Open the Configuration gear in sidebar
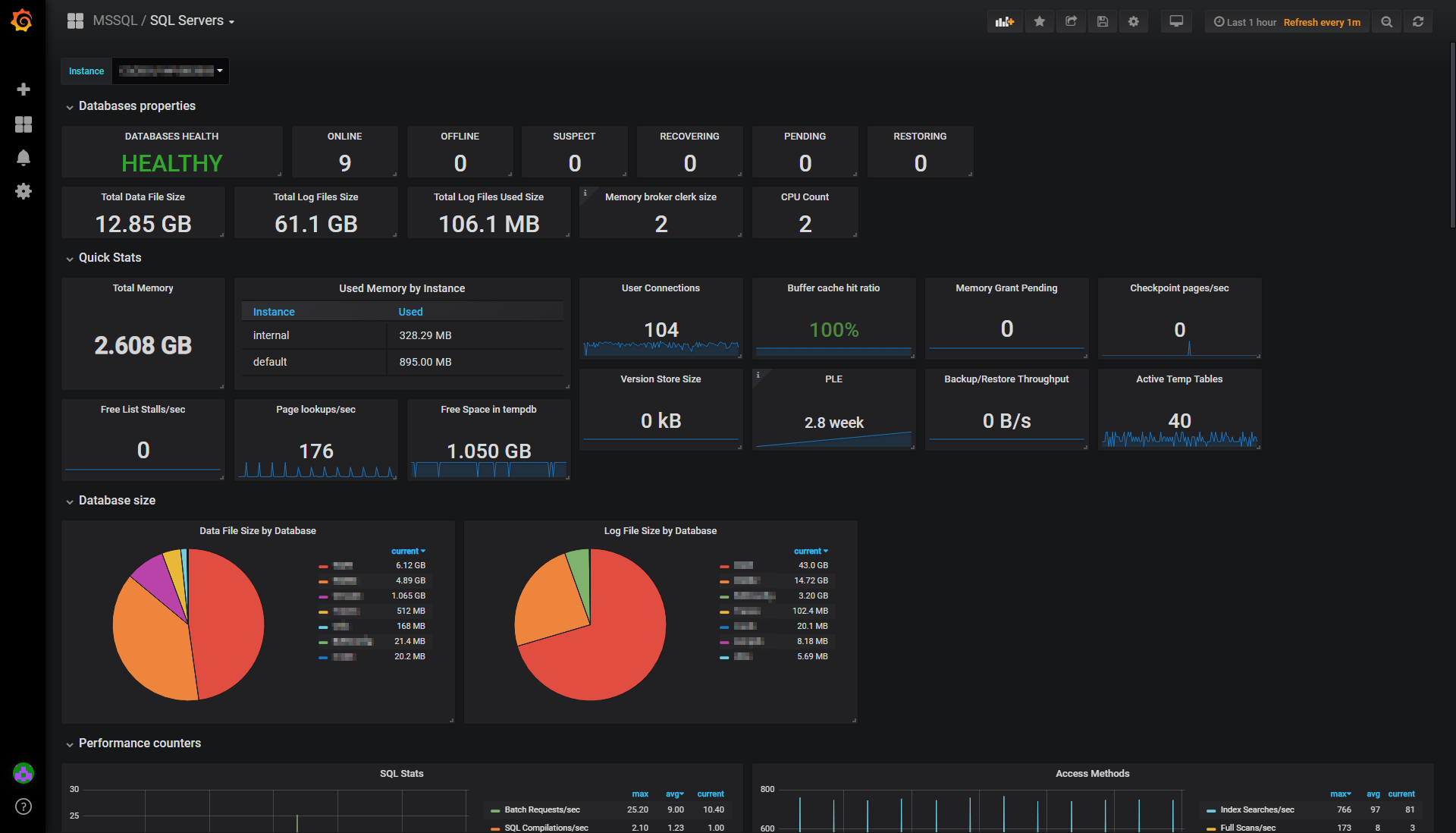The image size is (1456, 833). [24, 191]
